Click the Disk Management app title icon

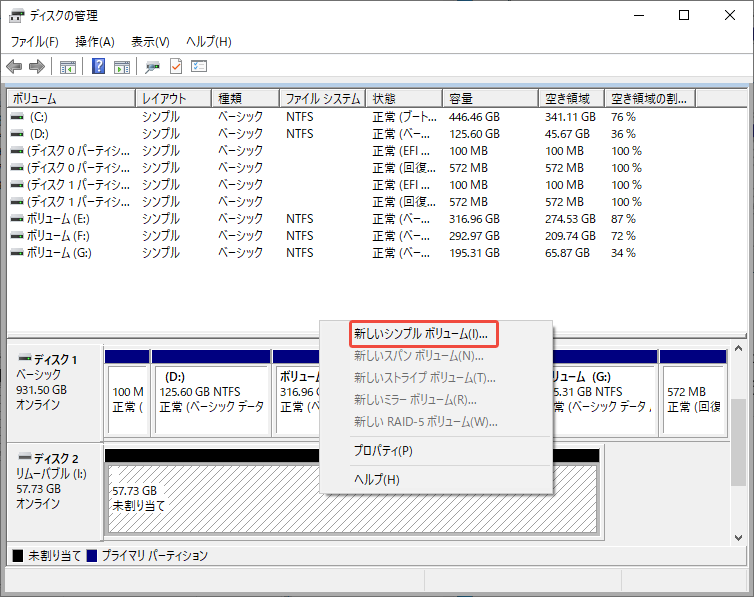coord(16,16)
